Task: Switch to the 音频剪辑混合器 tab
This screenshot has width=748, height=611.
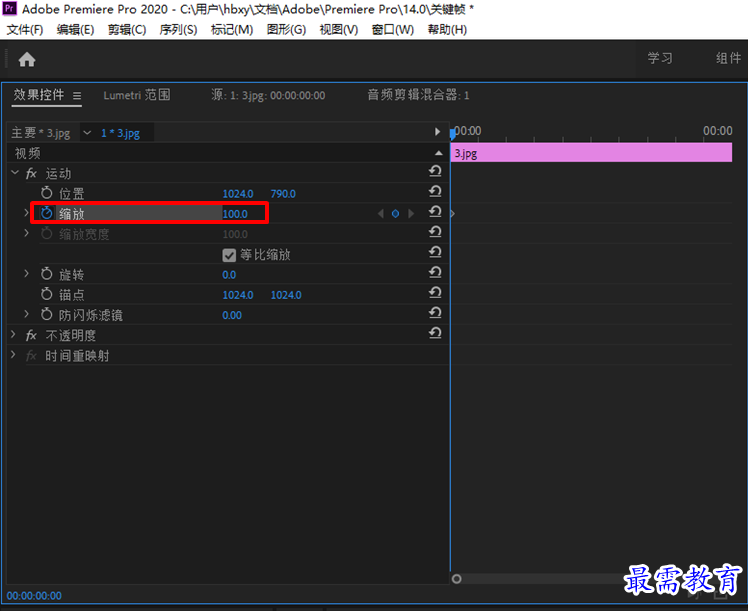Action: click(418, 95)
